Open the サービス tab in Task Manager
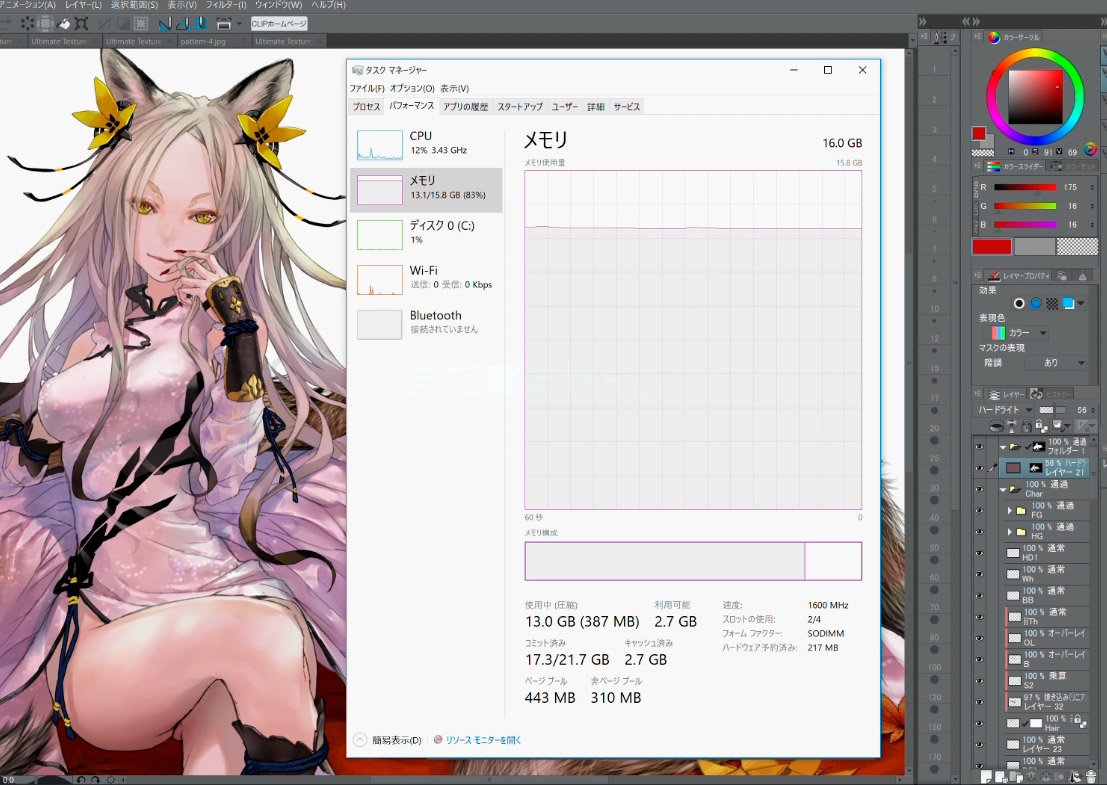 pos(627,107)
